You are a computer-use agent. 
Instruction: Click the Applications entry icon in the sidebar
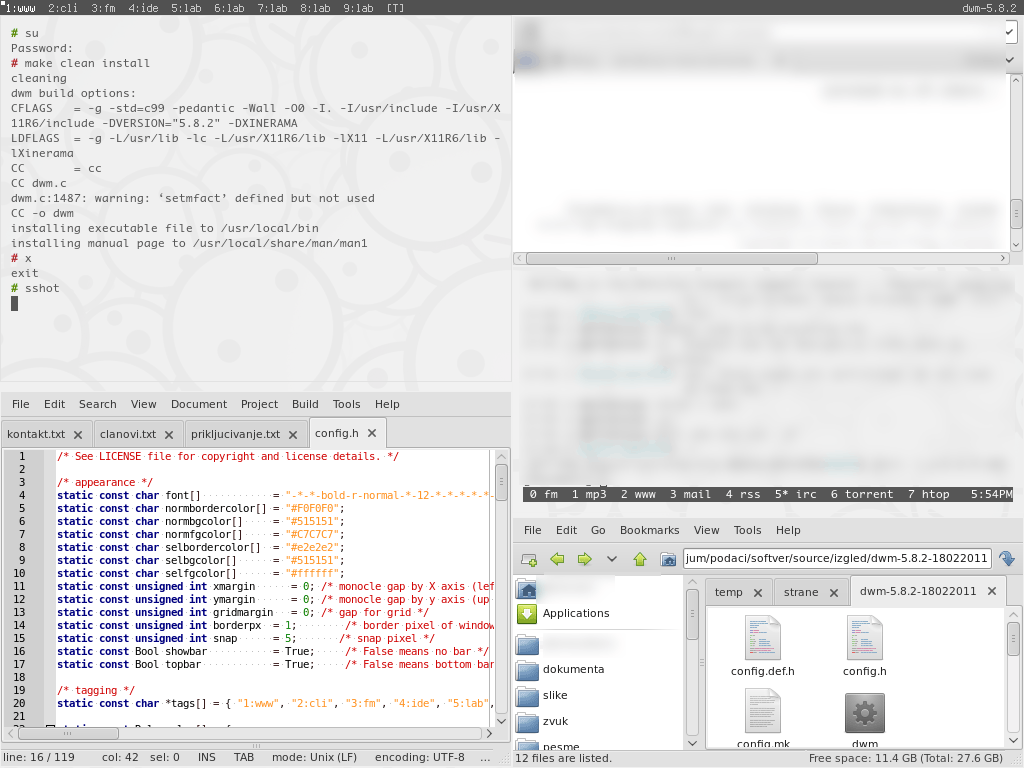tap(525, 613)
